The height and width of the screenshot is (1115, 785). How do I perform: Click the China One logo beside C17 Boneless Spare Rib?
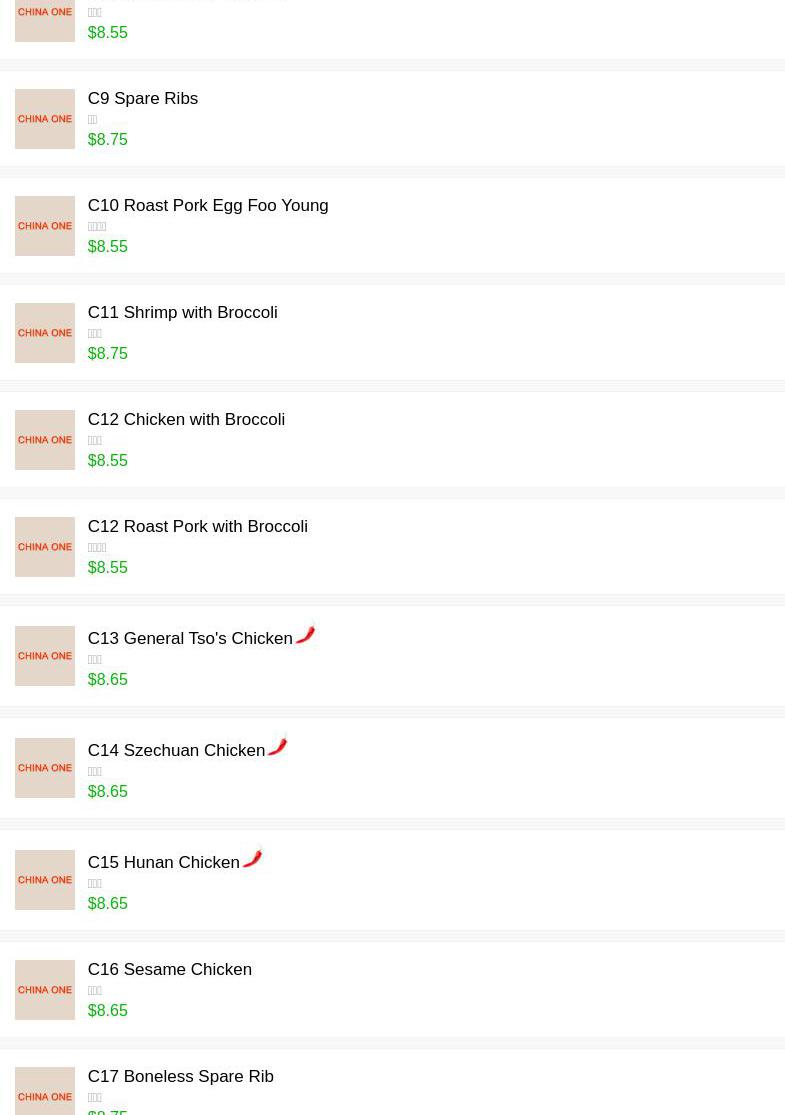(45, 1092)
